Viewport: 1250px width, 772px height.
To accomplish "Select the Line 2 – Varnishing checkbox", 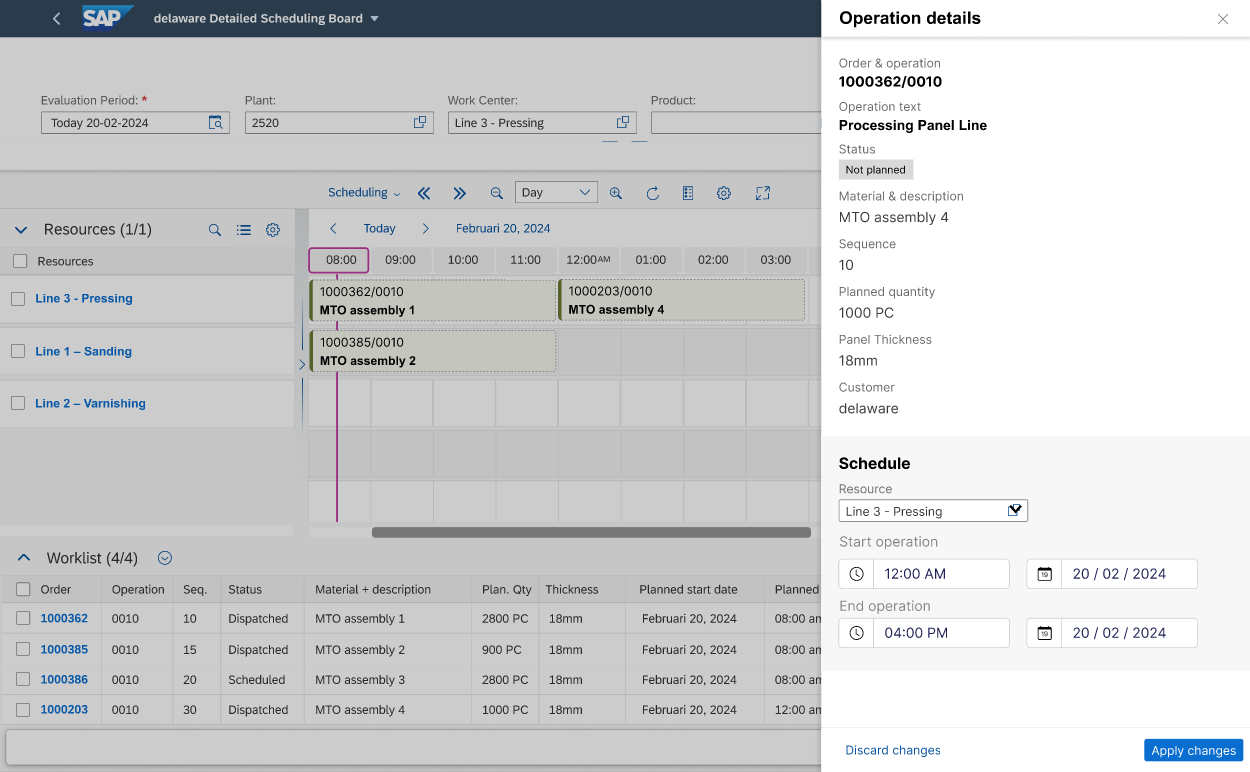I will click(17, 403).
